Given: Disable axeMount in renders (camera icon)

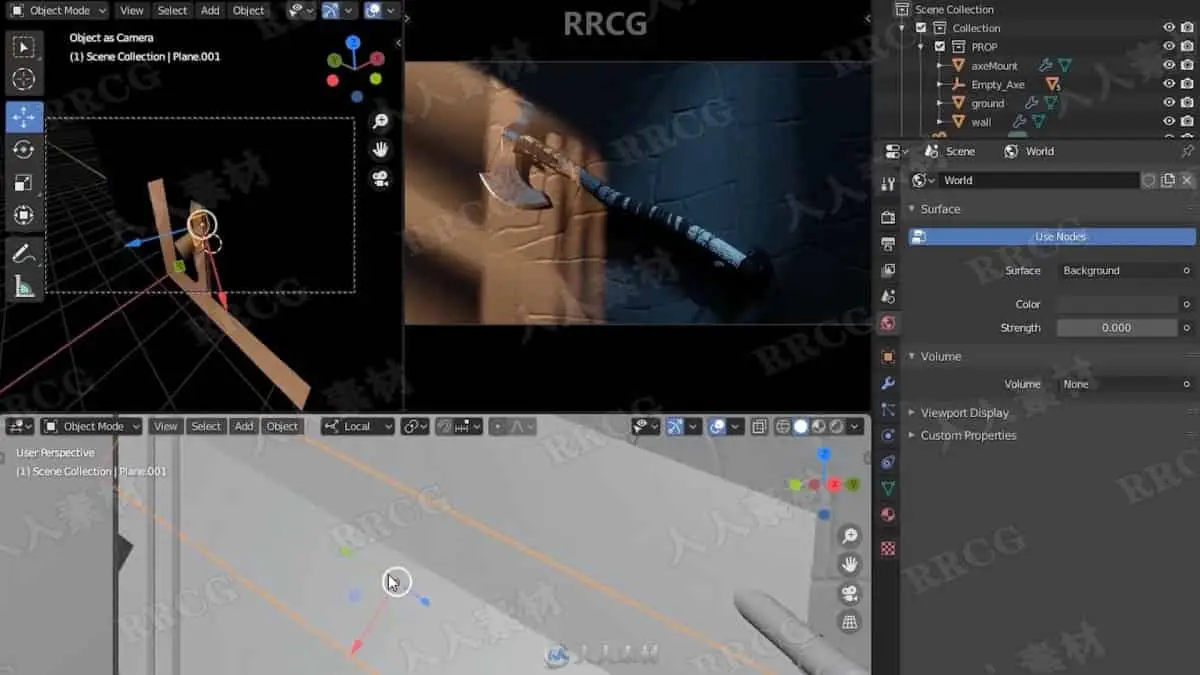Looking at the screenshot, I should (x=1187, y=65).
